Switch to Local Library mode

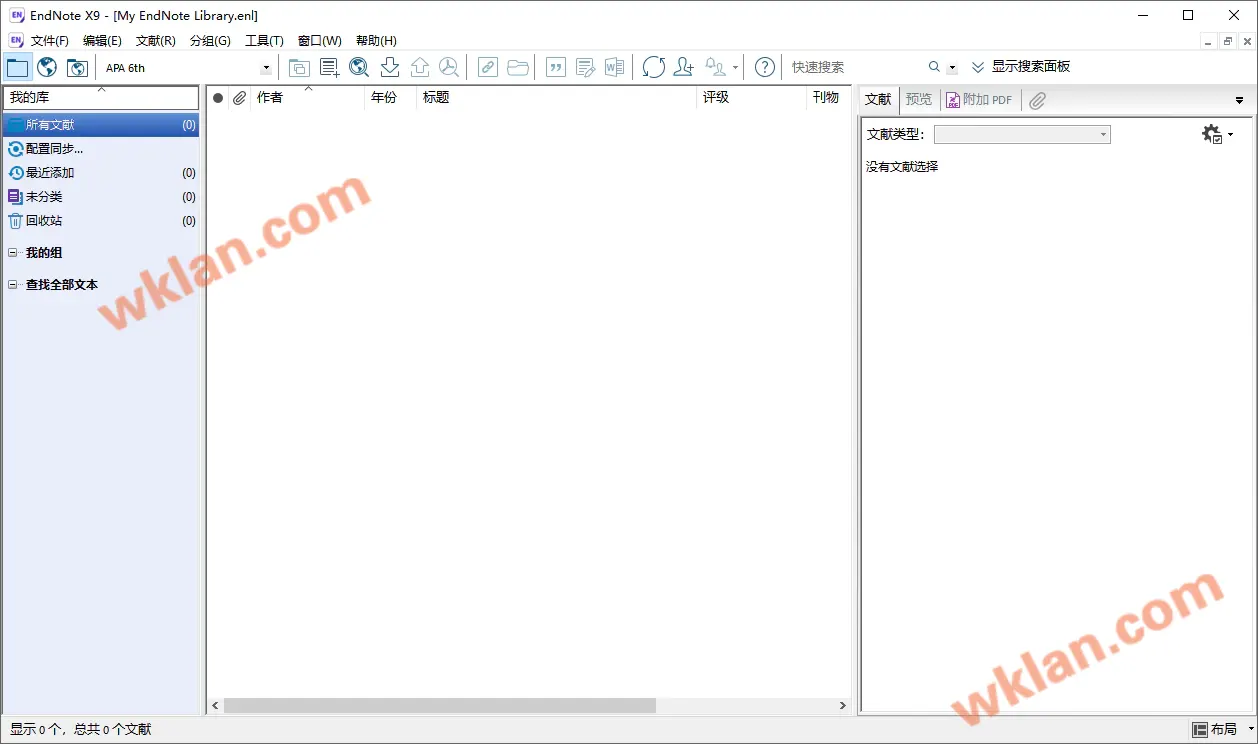pyautogui.click(x=17, y=67)
